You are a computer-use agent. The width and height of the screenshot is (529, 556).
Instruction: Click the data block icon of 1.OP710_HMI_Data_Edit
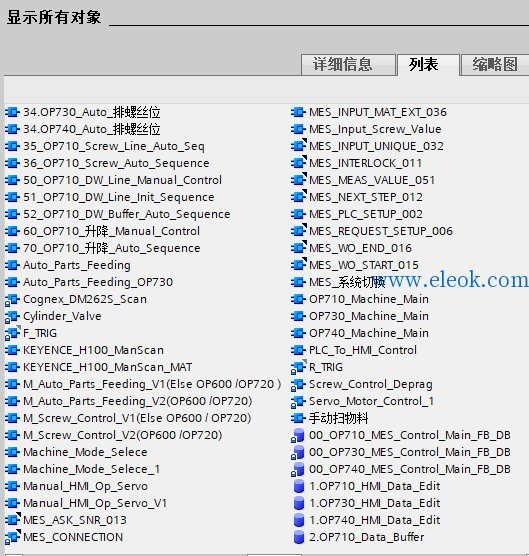click(299, 486)
